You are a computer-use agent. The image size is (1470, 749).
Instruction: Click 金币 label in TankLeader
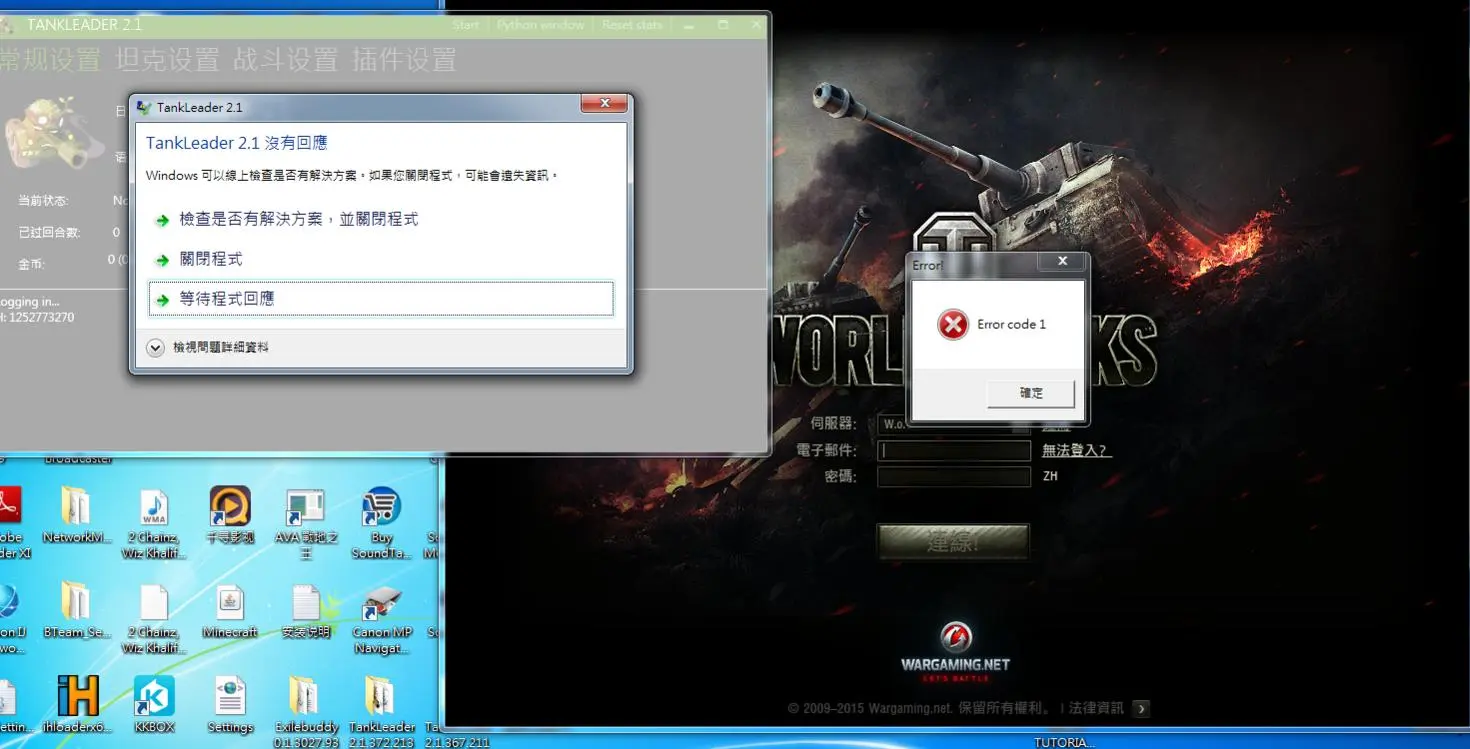(x=31, y=264)
